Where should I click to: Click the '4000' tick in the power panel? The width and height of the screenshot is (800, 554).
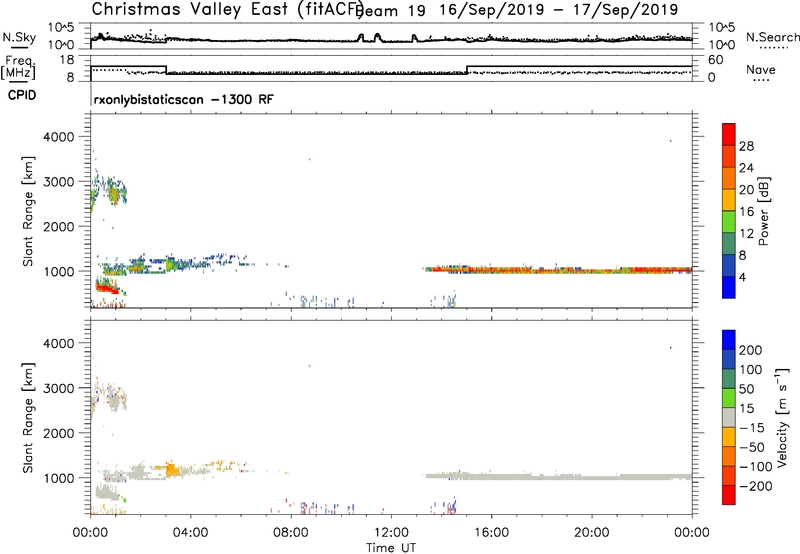[x=58, y=137]
